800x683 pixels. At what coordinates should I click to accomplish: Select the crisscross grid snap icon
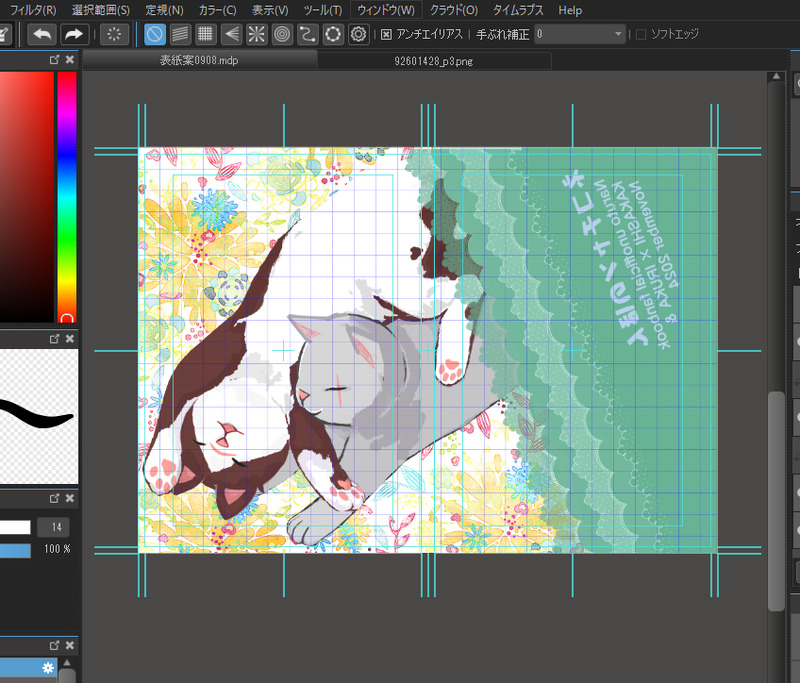(205, 35)
